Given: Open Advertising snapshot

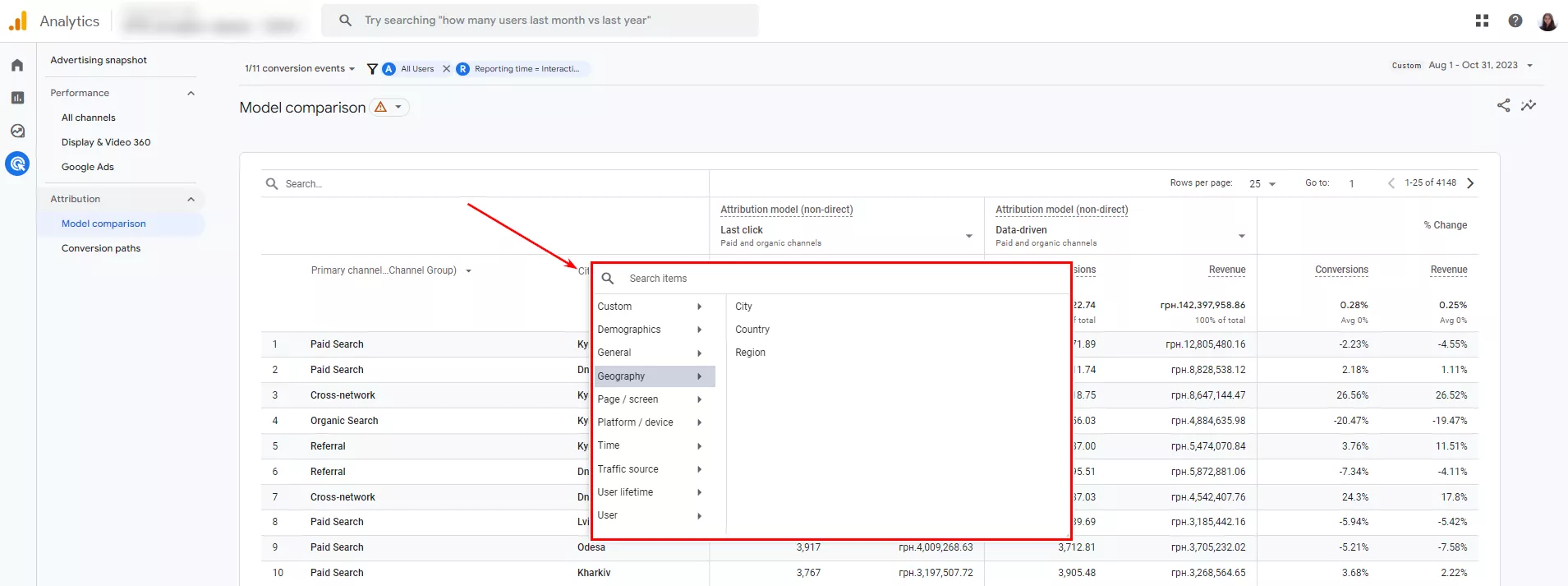Looking at the screenshot, I should coord(99,60).
